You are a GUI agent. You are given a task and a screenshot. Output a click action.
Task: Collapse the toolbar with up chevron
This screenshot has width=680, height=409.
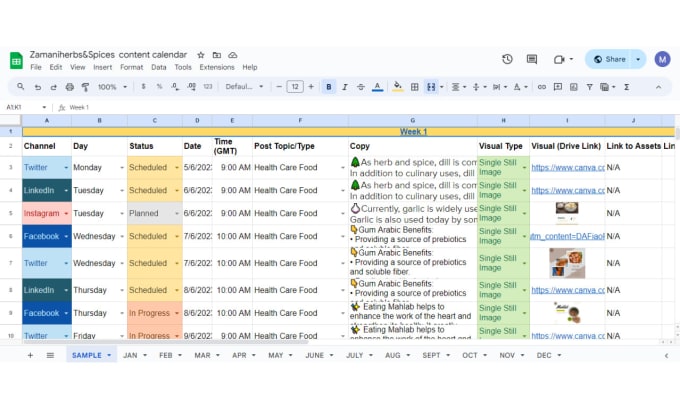point(658,87)
